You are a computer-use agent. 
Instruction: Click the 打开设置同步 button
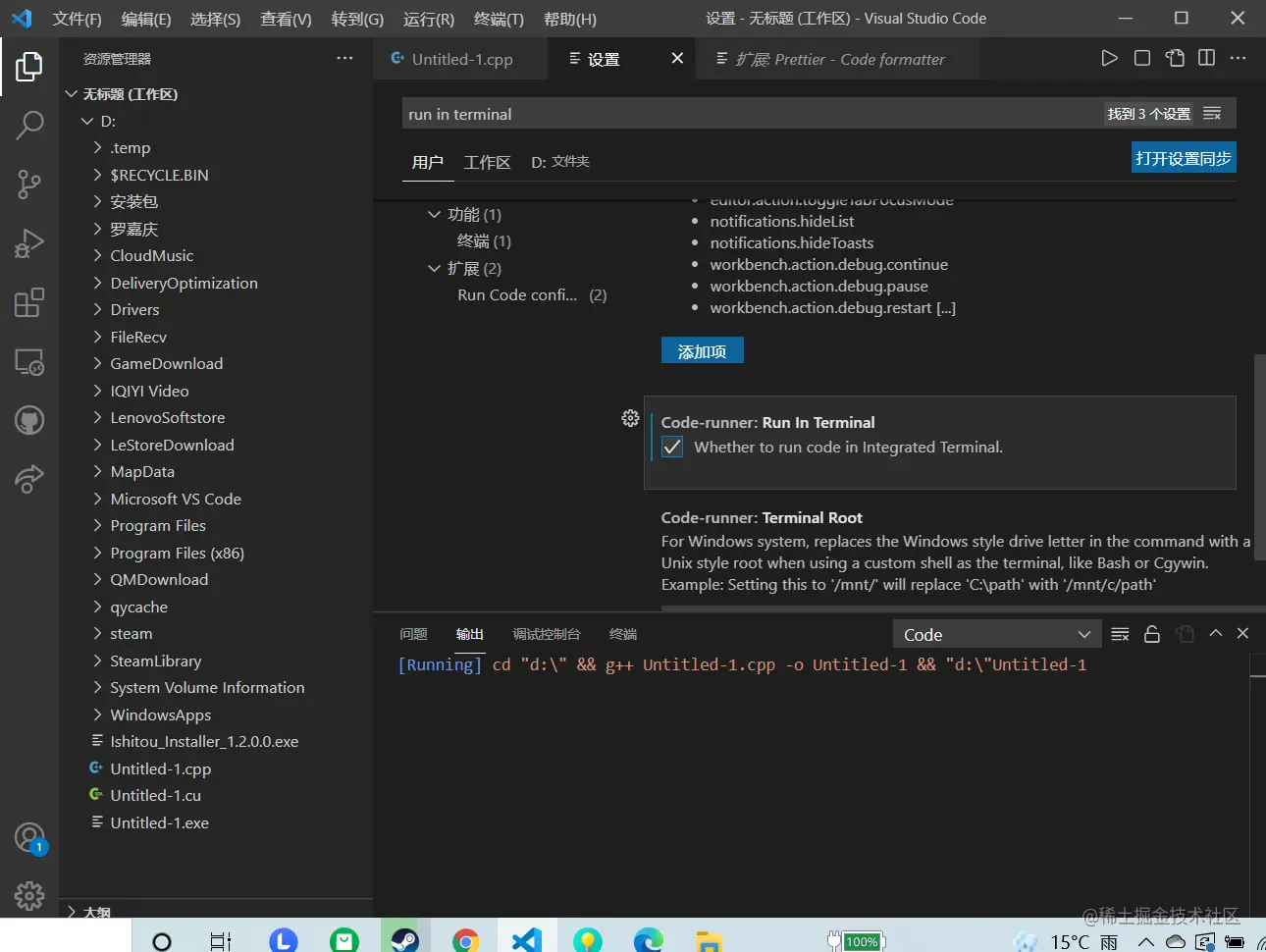click(1184, 158)
